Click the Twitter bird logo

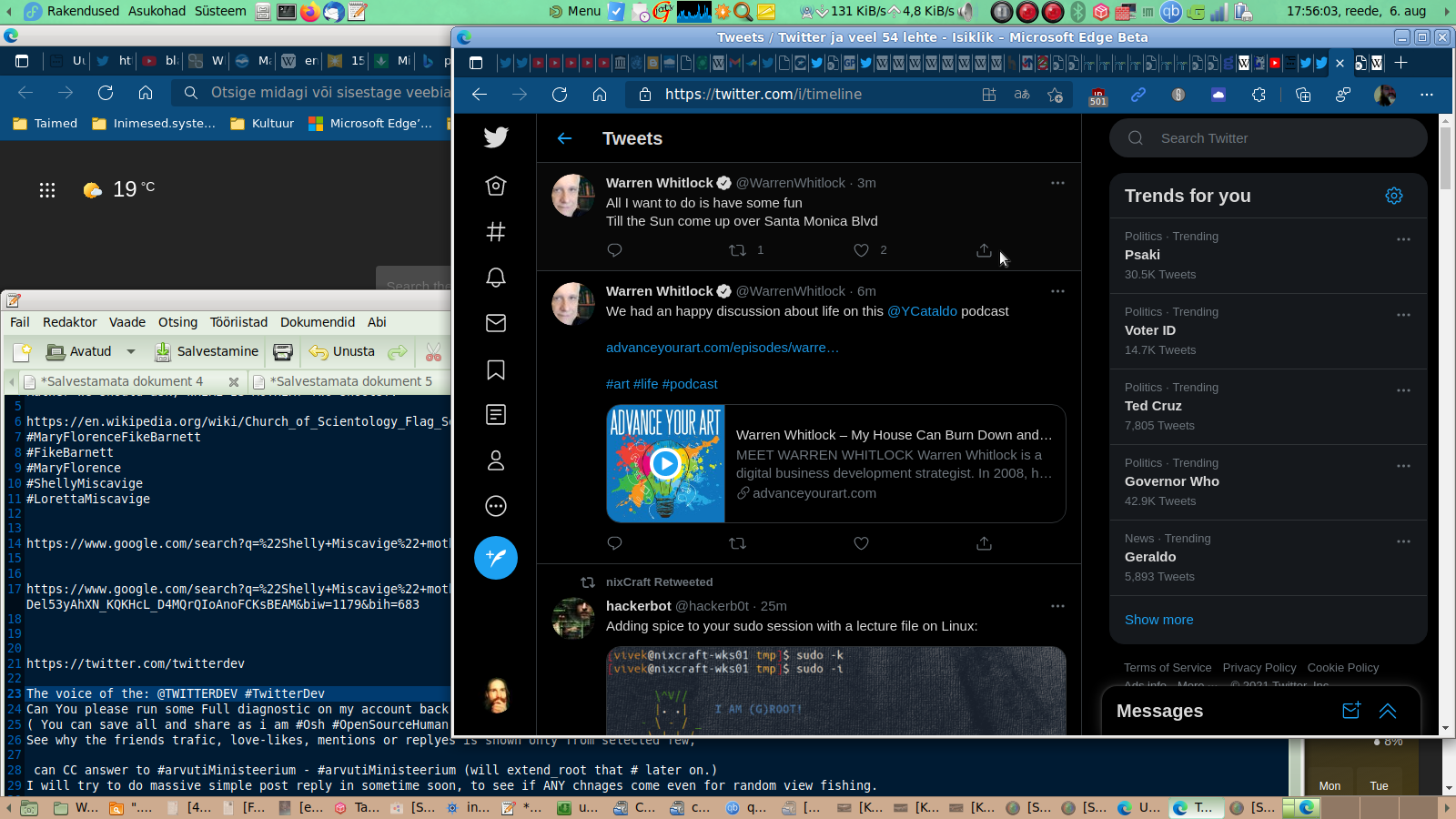[x=496, y=137]
